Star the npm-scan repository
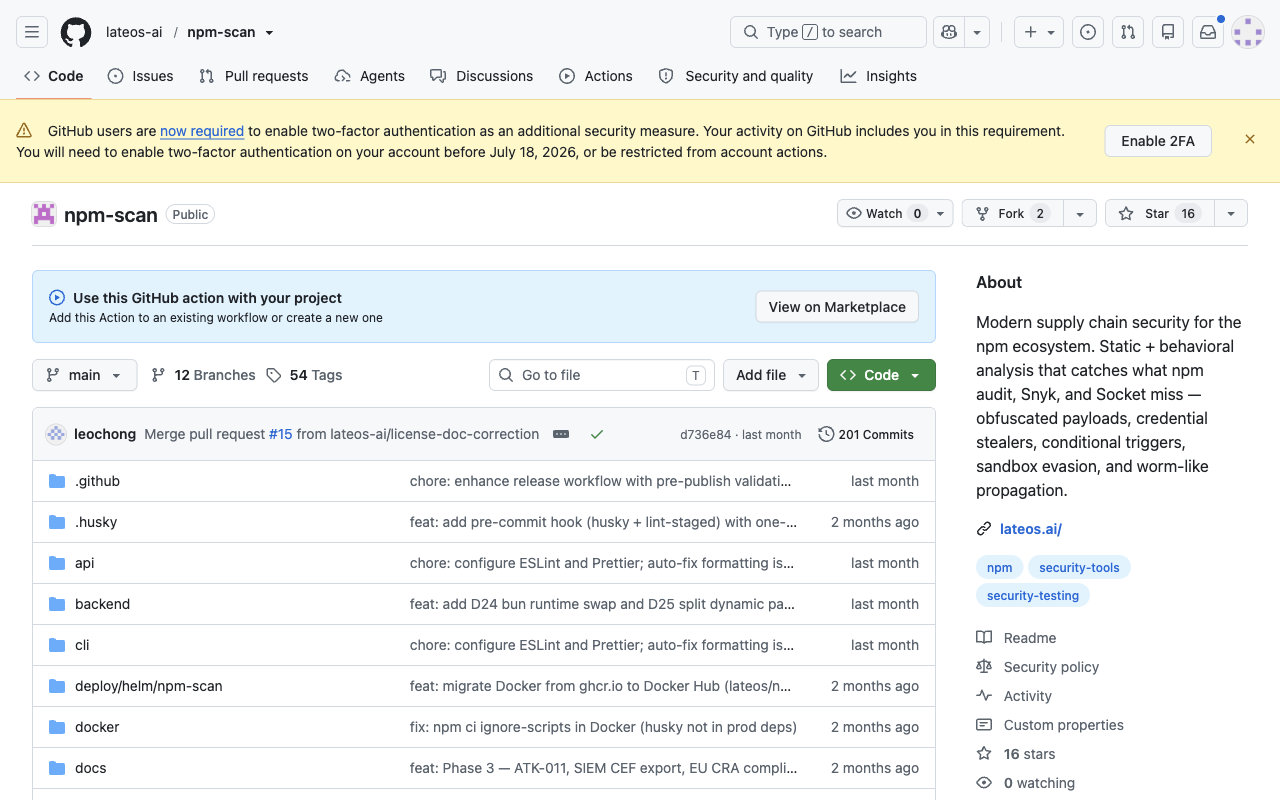The image size is (1280, 800). pos(1160,213)
